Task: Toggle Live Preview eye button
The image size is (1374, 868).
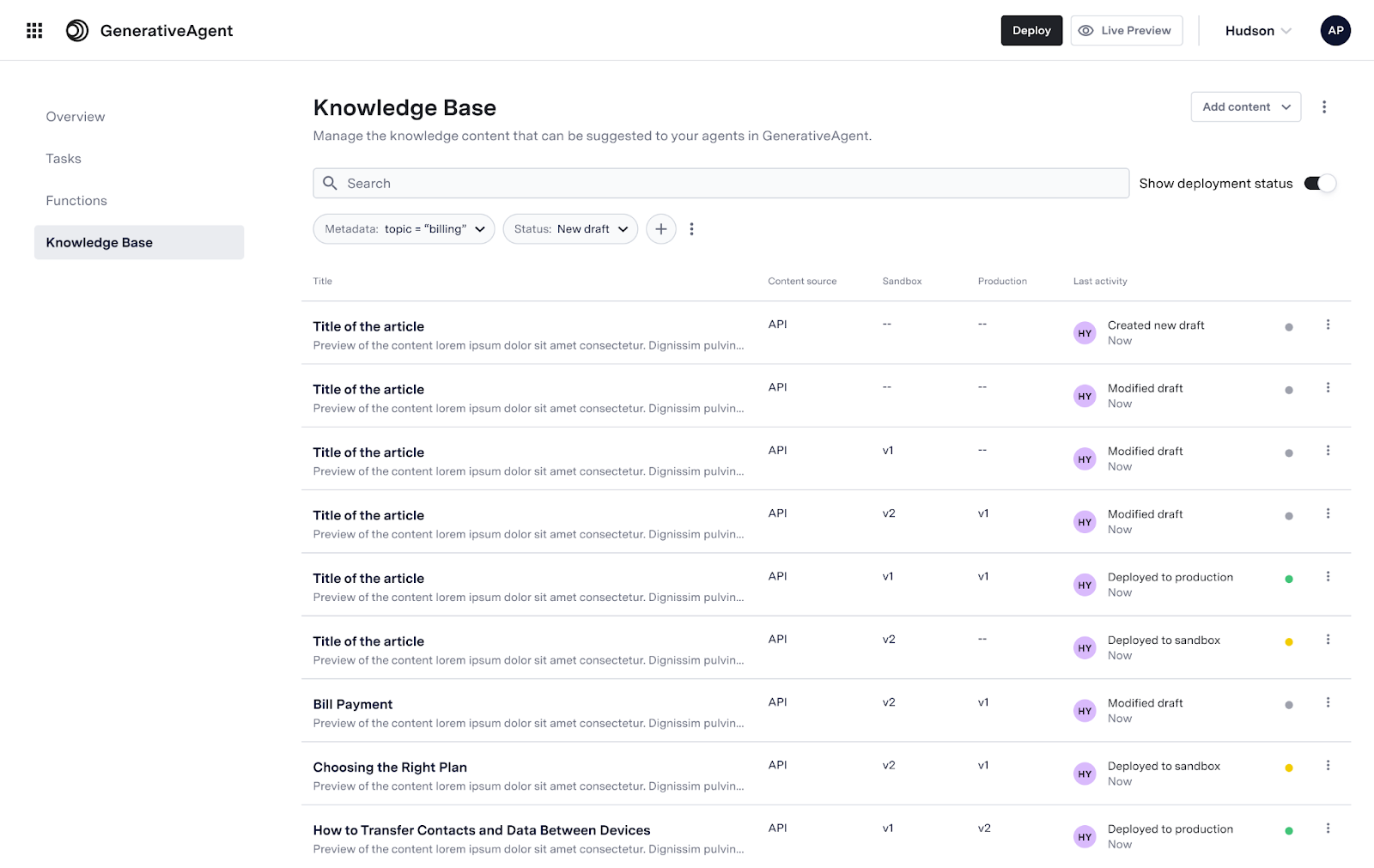Action: click(x=1126, y=31)
